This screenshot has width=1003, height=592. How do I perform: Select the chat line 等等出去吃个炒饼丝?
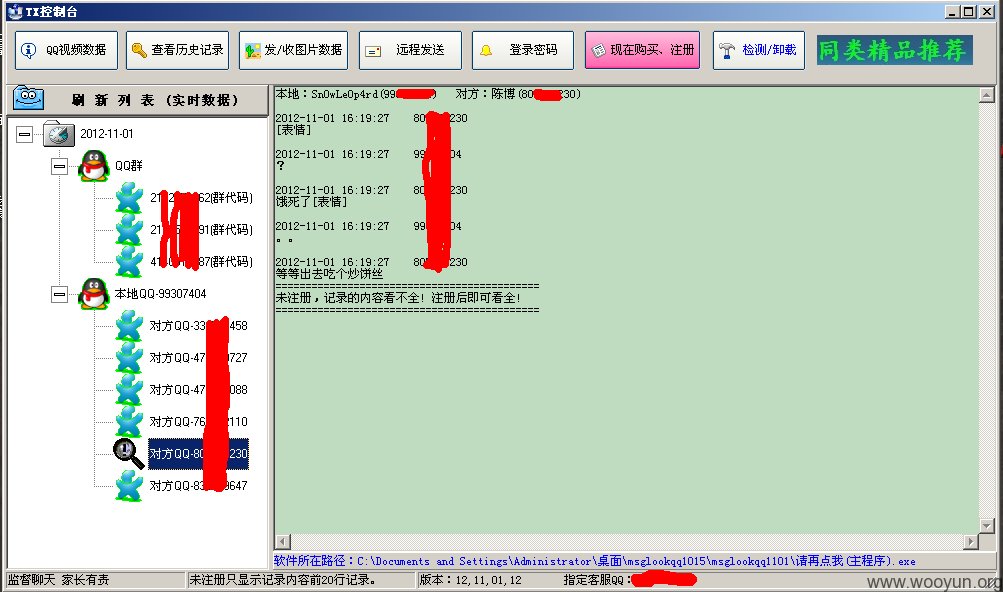[x=329, y=274]
